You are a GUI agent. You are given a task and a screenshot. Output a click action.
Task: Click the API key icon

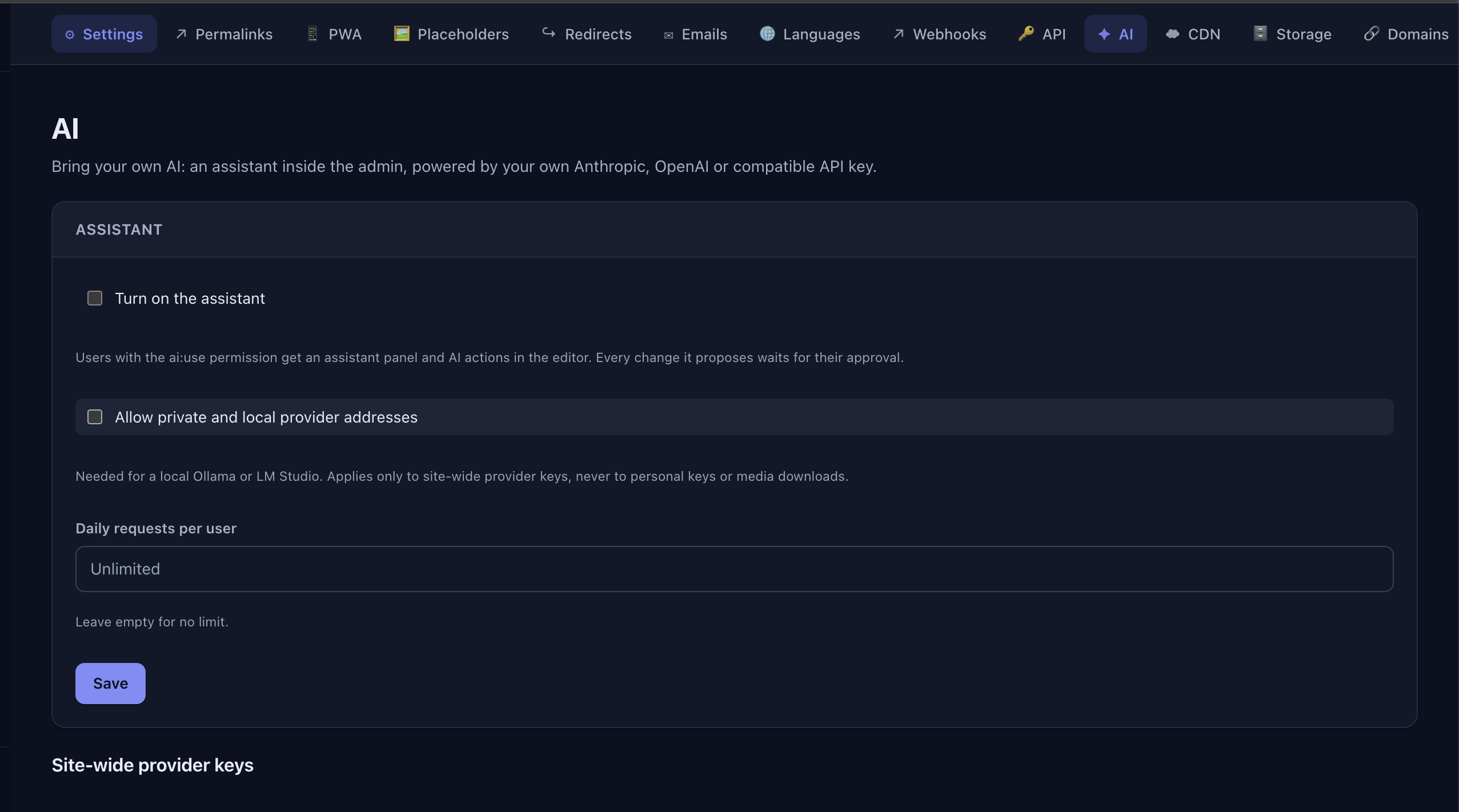(1026, 34)
